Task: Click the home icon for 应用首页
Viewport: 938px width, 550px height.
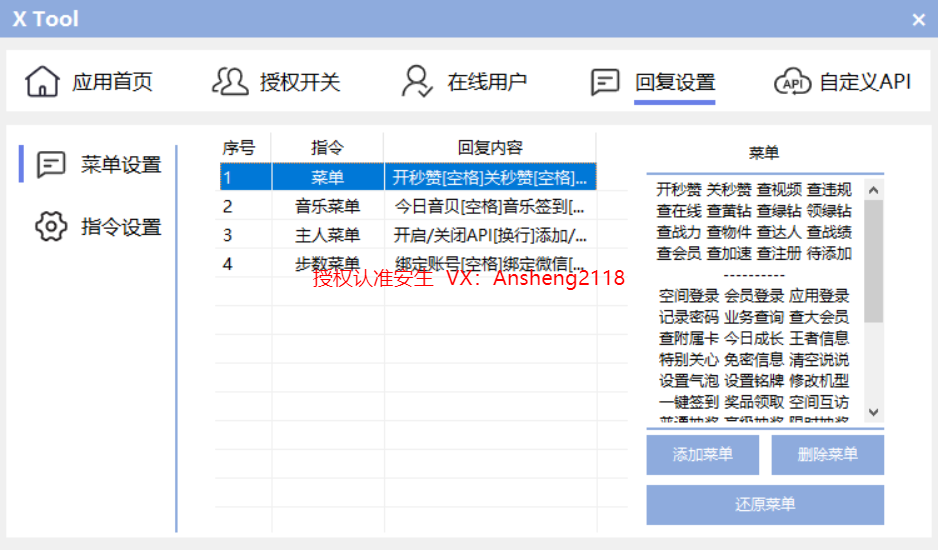Action: pyautogui.click(x=42, y=81)
